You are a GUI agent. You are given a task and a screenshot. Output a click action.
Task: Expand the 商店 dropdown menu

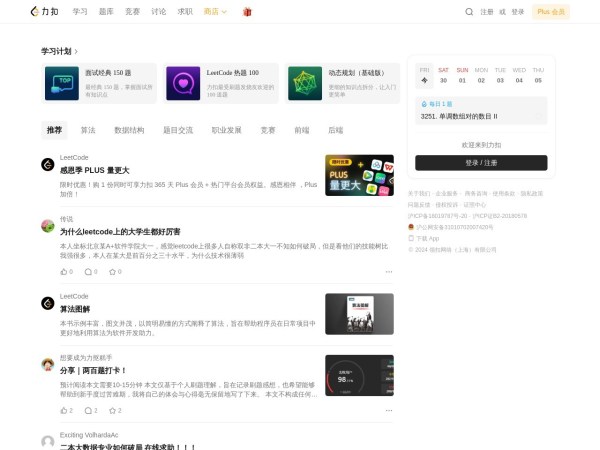[x=215, y=12]
